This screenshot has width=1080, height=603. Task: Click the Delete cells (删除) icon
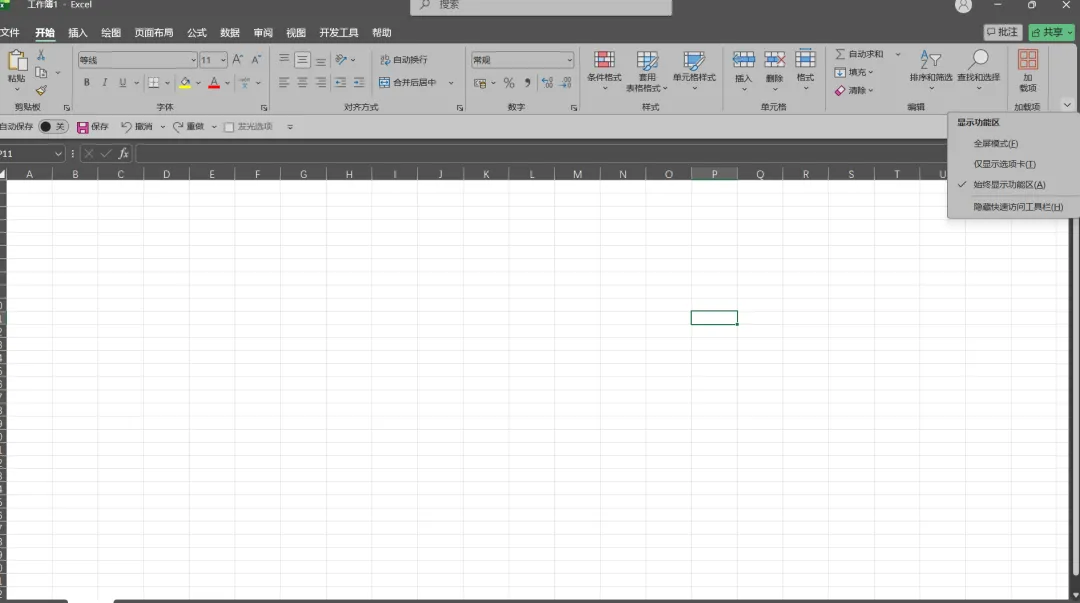pyautogui.click(x=774, y=59)
